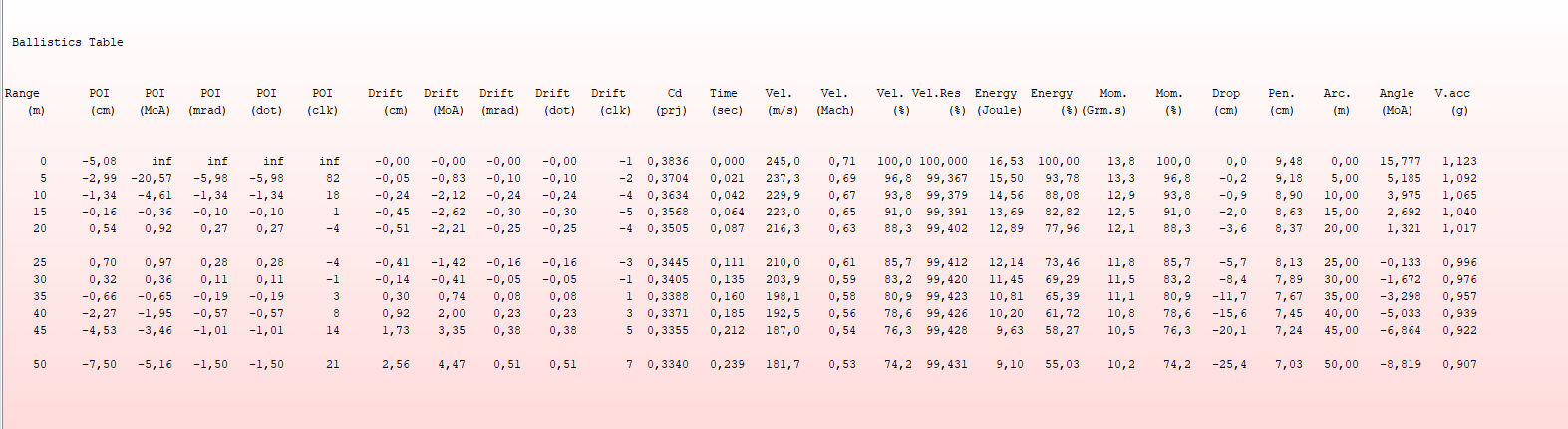Click the V.acc (g) column header

point(1452,101)
